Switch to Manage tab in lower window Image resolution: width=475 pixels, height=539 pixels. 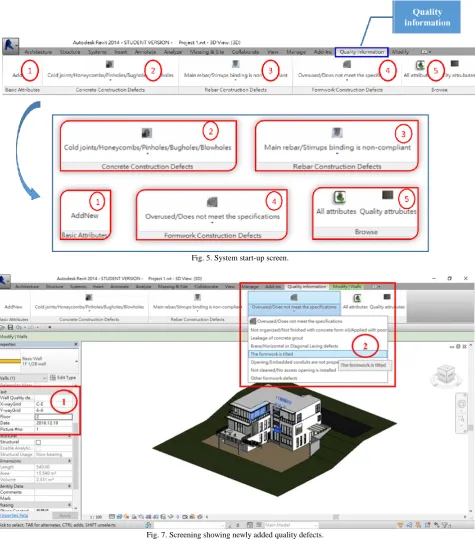(x=250, y=286)
